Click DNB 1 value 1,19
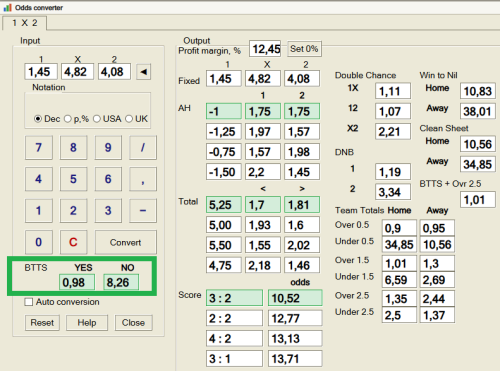 393,172
